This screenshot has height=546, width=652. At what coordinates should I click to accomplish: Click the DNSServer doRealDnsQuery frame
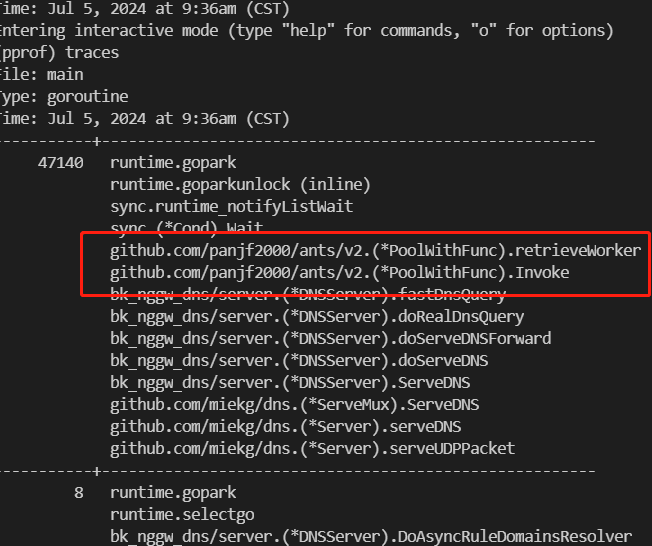(x=317, y=317)
